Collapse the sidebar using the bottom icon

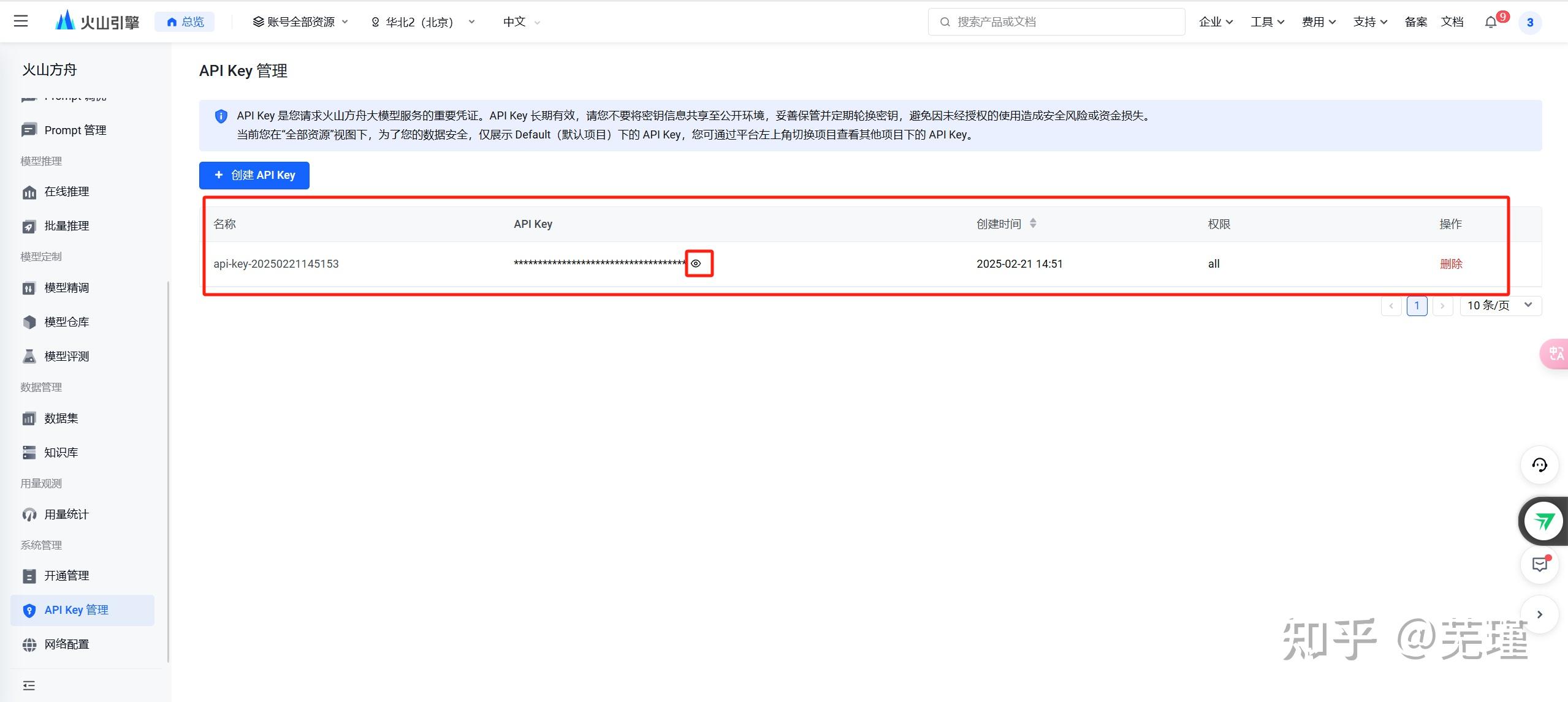coord(29,685)
